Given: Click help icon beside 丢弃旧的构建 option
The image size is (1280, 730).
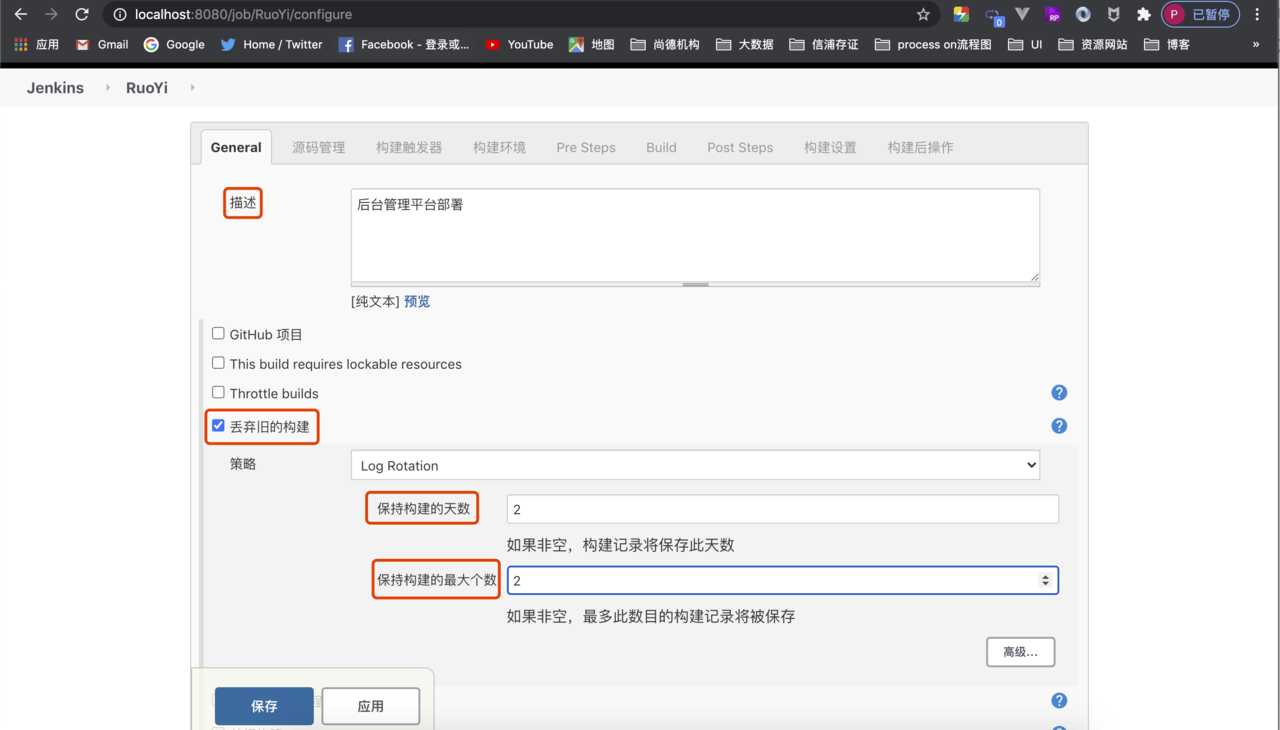Looking at the screenshot, I should pos(1059,426).
